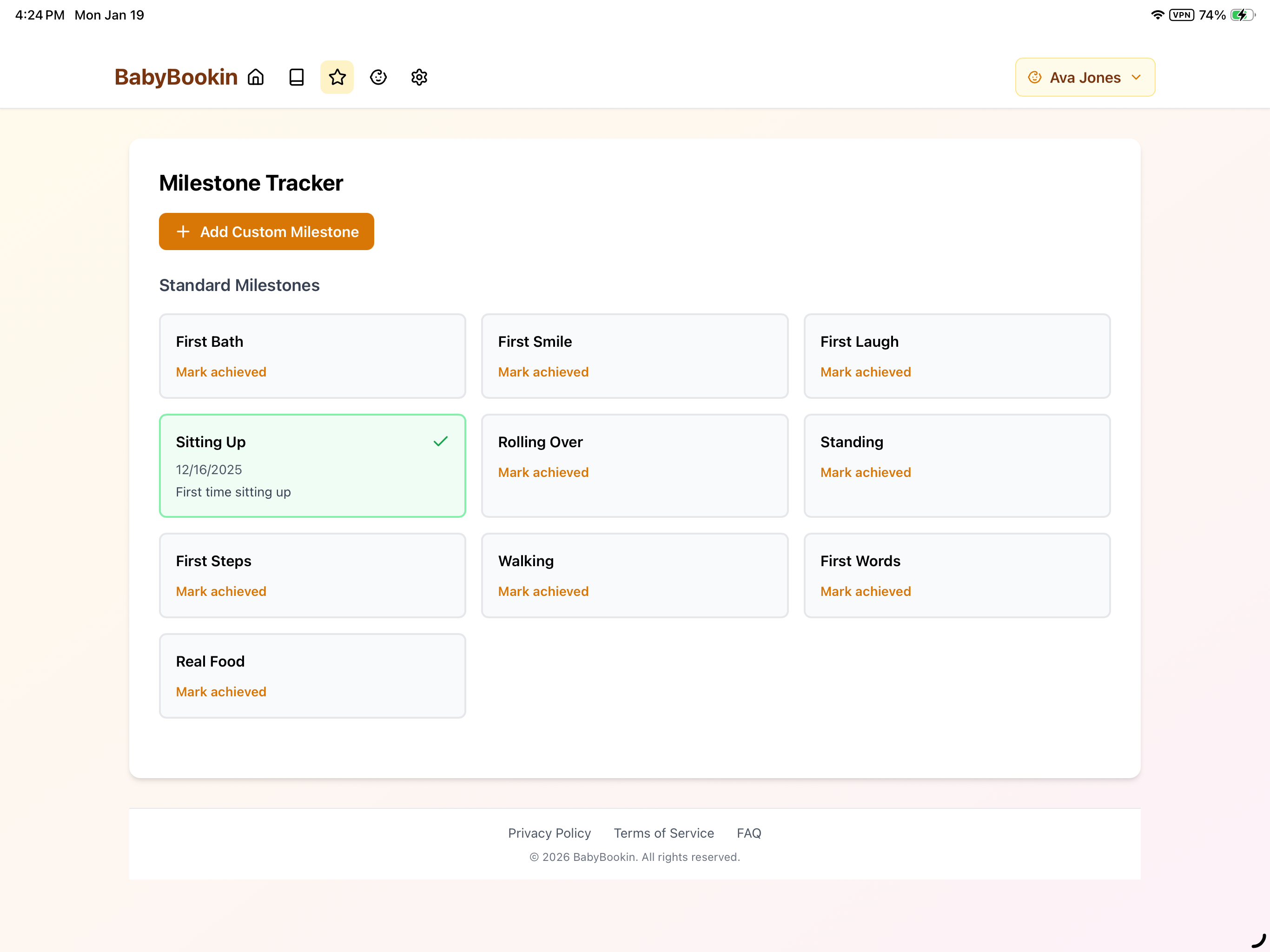Open the settings gear icon

click(419, 77)
